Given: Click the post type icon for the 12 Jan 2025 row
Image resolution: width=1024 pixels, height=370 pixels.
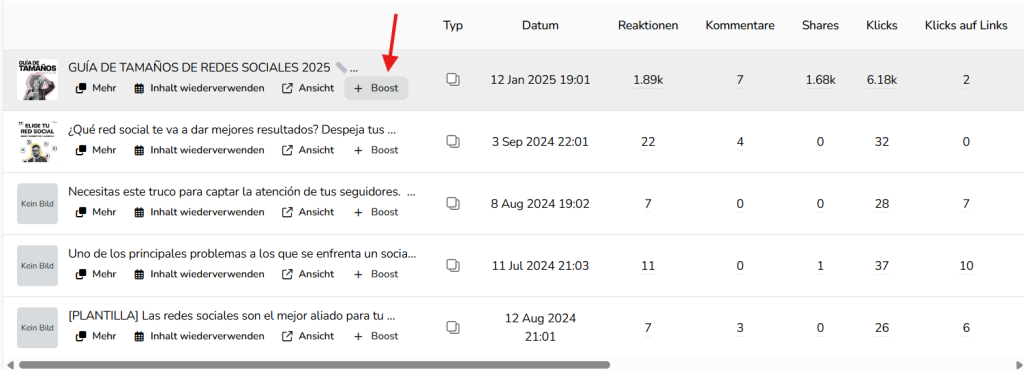Looking at the screenshot, I should (x=453, y=80).
